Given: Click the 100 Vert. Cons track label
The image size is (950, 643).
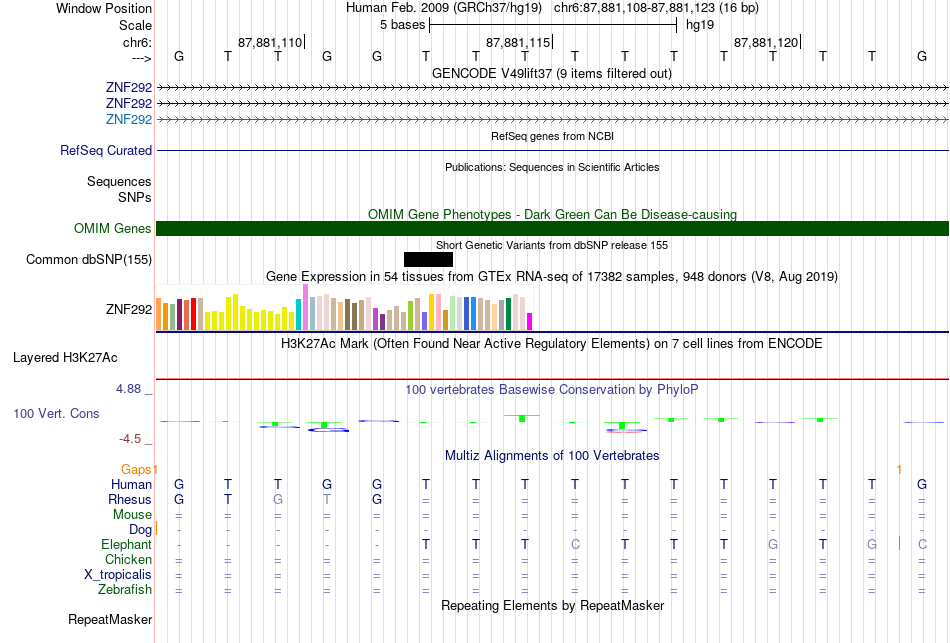Looking at the screenshot, I should 56,413.
